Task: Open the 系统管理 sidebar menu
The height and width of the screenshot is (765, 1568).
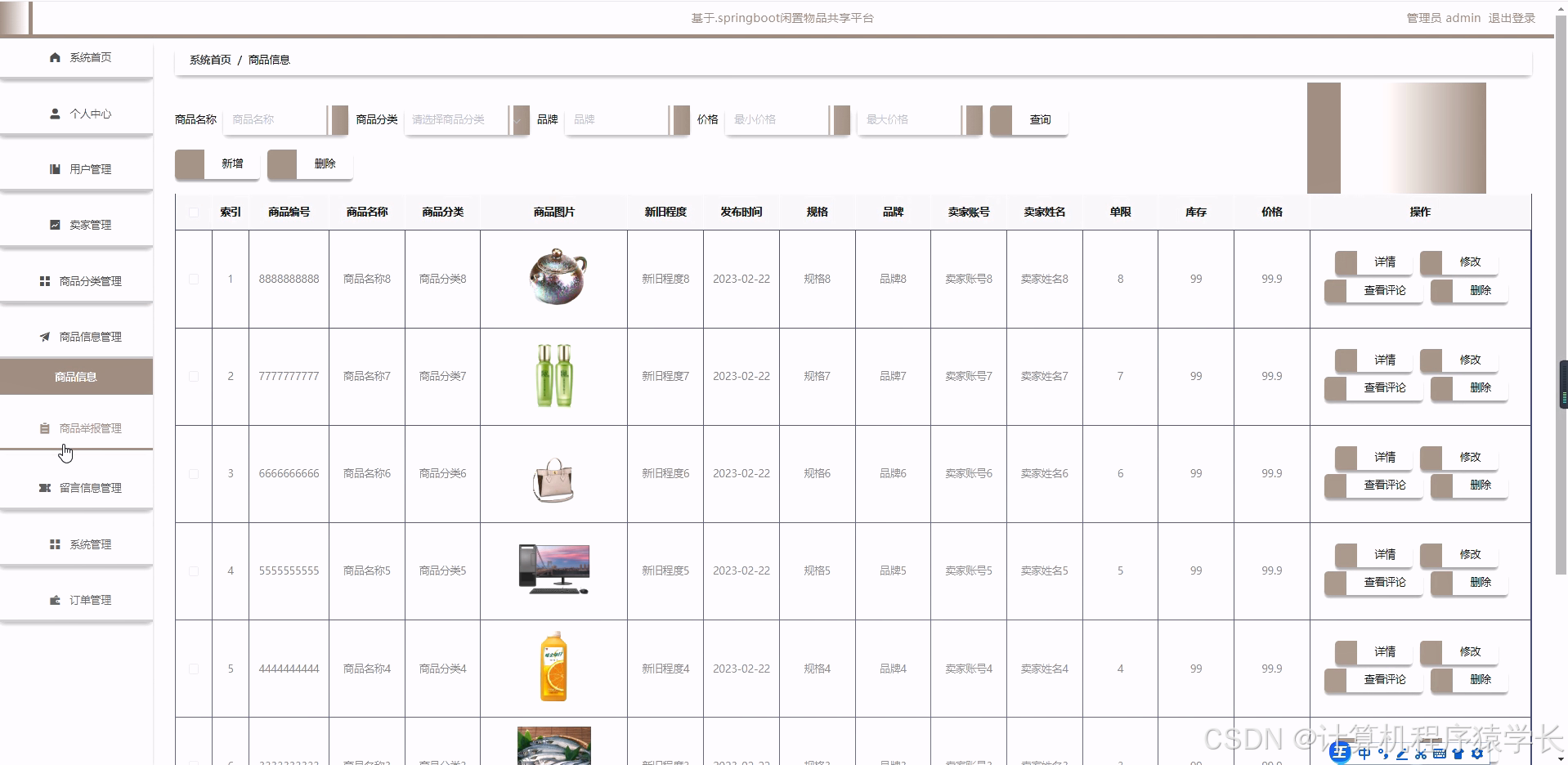Action: 77,544
